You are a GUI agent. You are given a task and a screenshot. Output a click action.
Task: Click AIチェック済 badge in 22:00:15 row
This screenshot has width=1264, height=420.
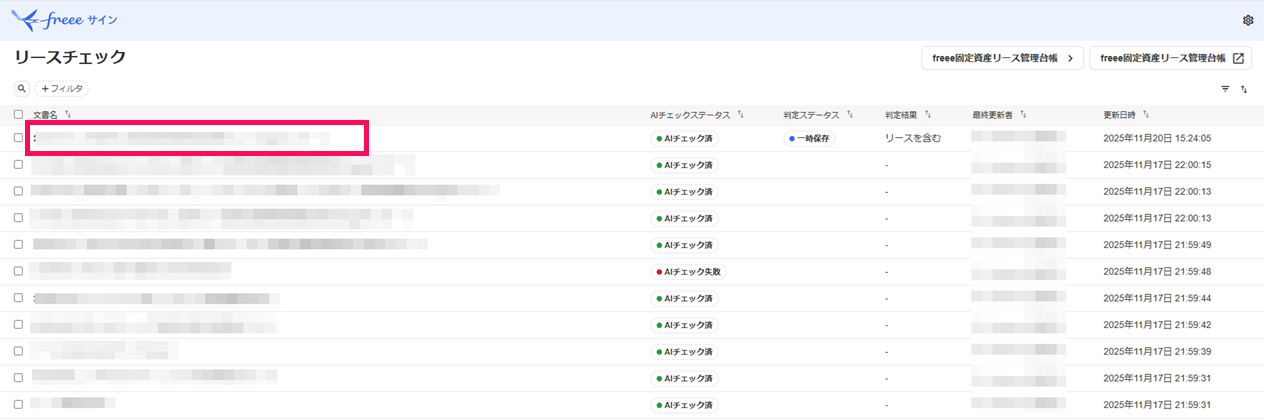tap(684, 165)
